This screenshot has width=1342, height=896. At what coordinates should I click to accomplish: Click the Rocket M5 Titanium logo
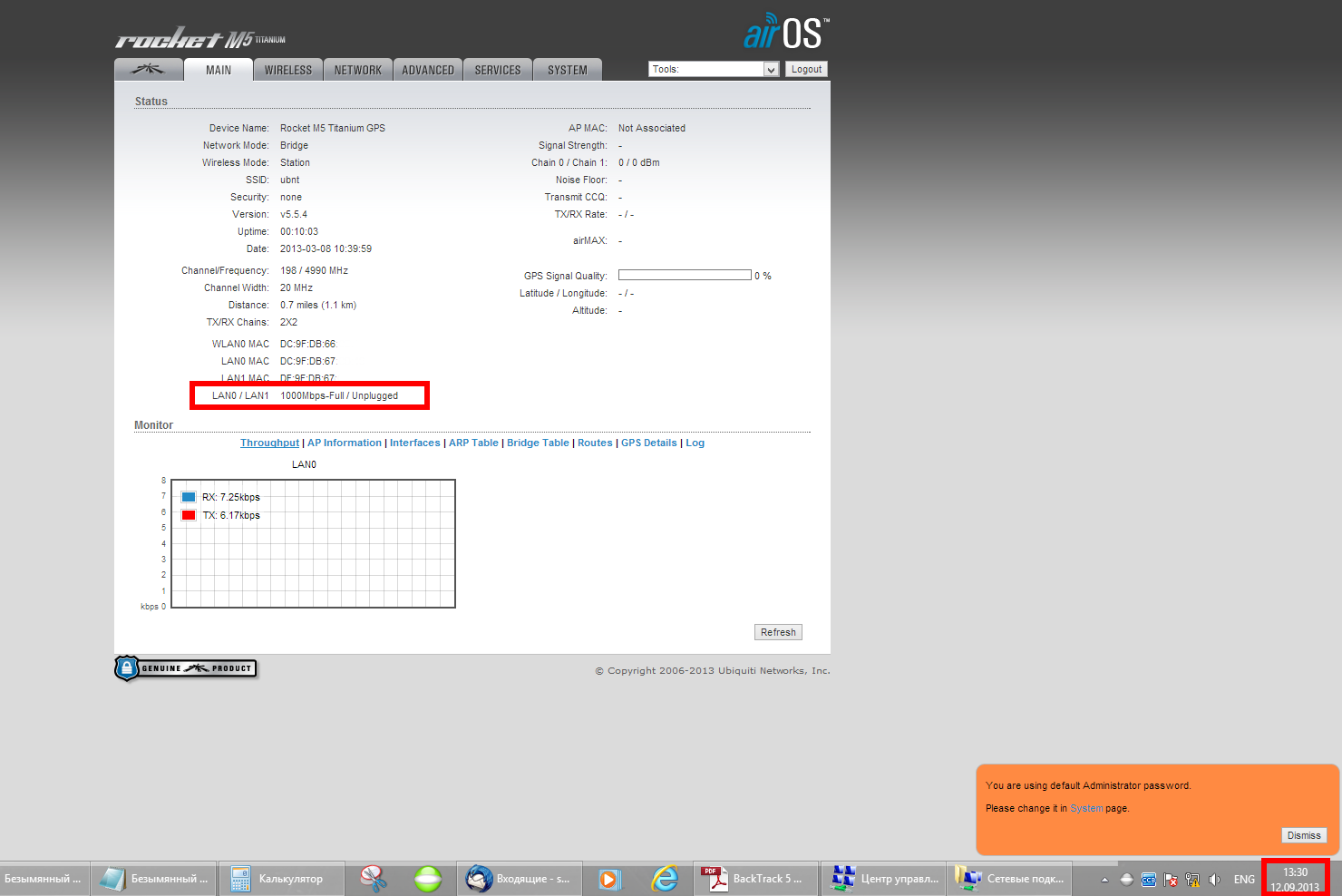coord(200,38)
